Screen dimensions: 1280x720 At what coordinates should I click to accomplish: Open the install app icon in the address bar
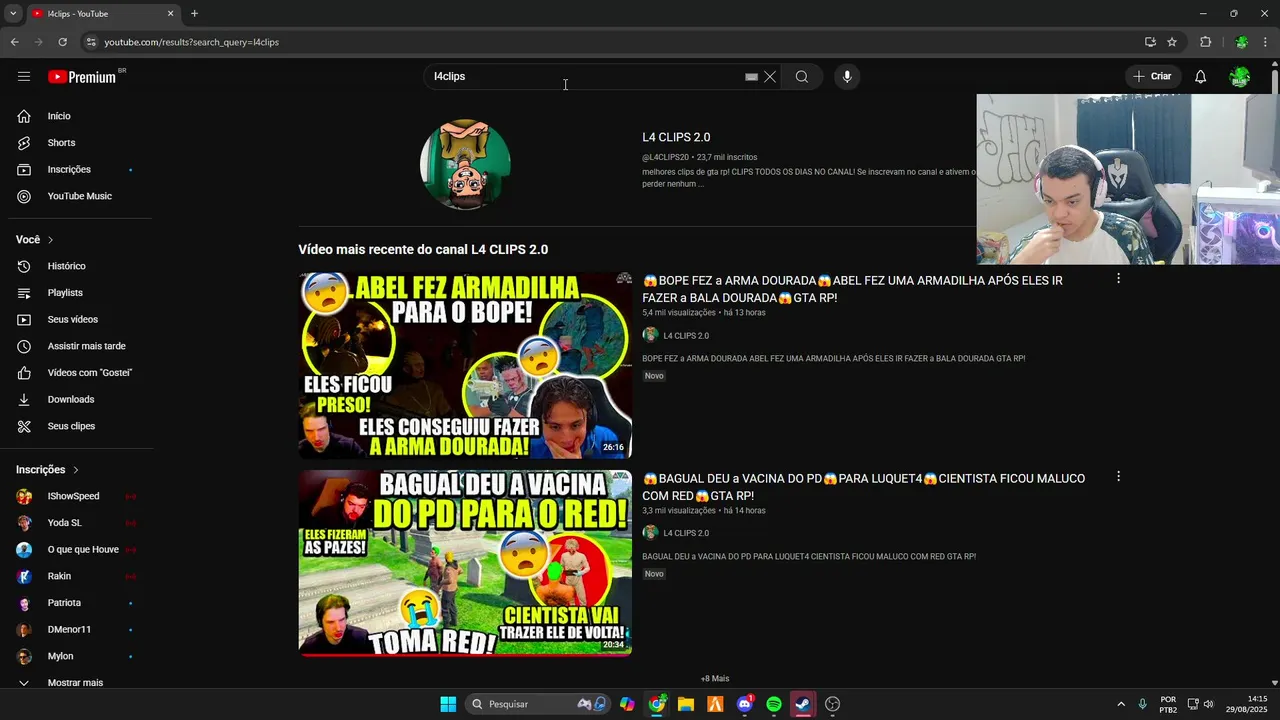tap(1150, 42)
